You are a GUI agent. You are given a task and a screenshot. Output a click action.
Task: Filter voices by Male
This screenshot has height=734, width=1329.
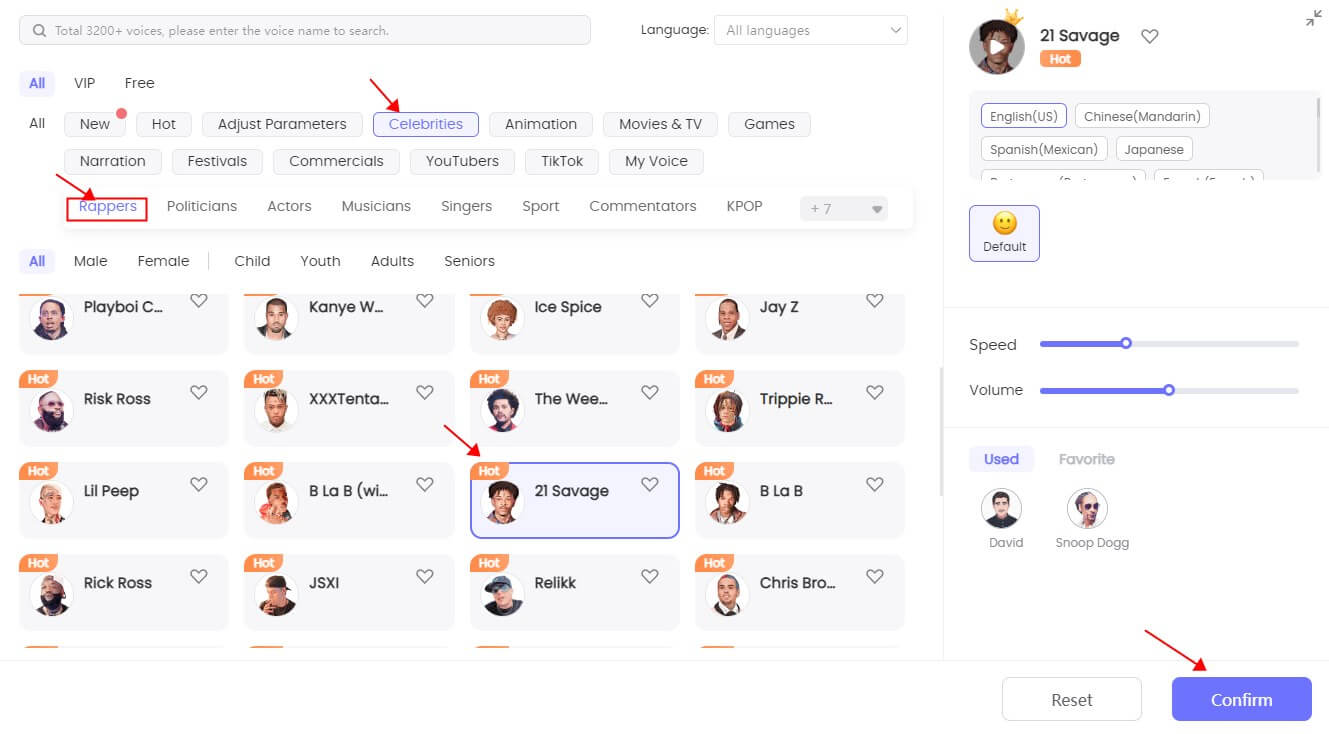click(90, 261)
